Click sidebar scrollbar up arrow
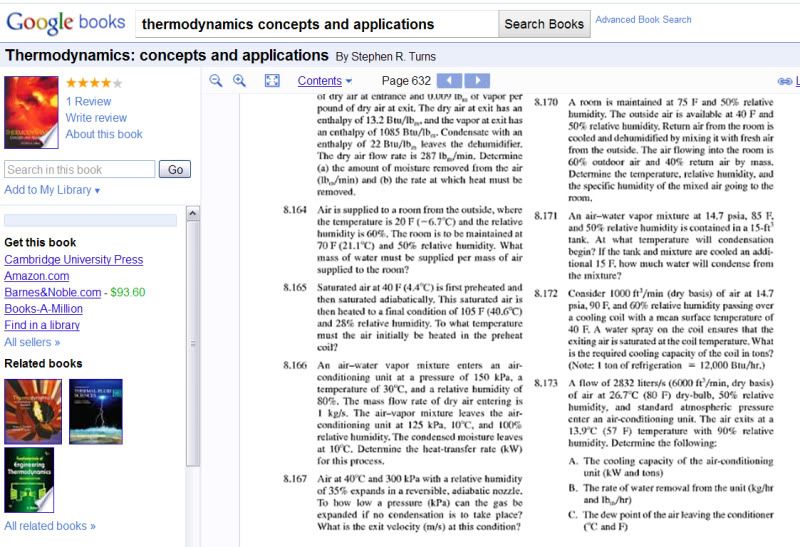The width and height of the screenshot is (800, 547). [192, 213]
